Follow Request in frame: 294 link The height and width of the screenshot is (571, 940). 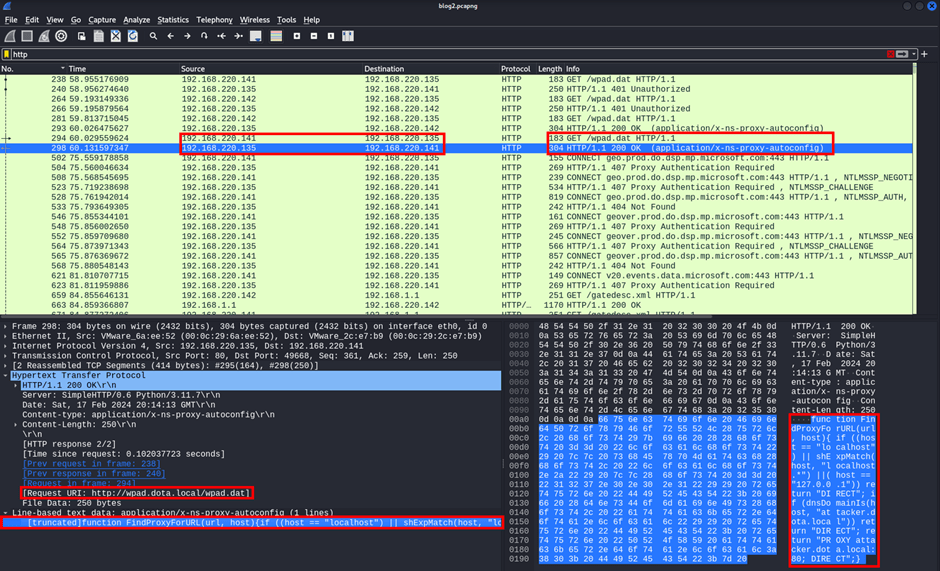tap(79, 483)
